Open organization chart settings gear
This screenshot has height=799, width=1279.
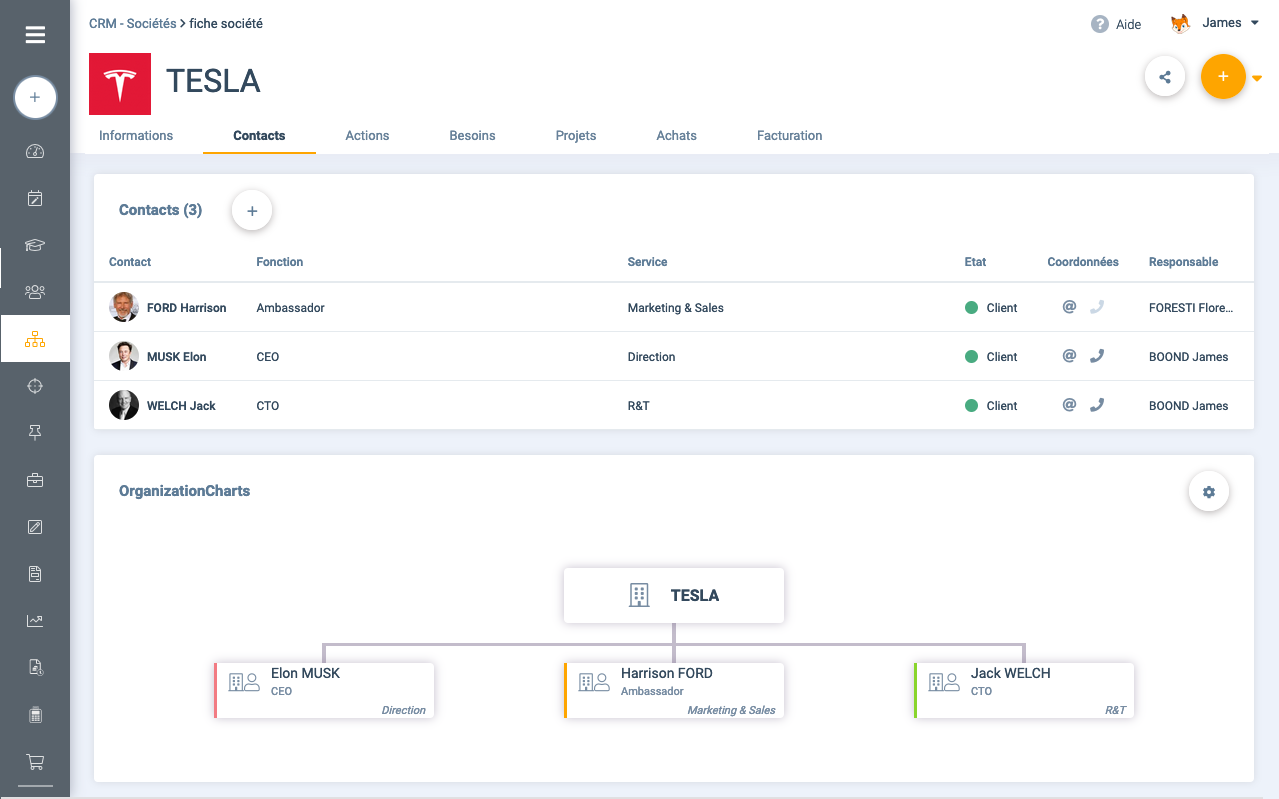coord(1209,492)
